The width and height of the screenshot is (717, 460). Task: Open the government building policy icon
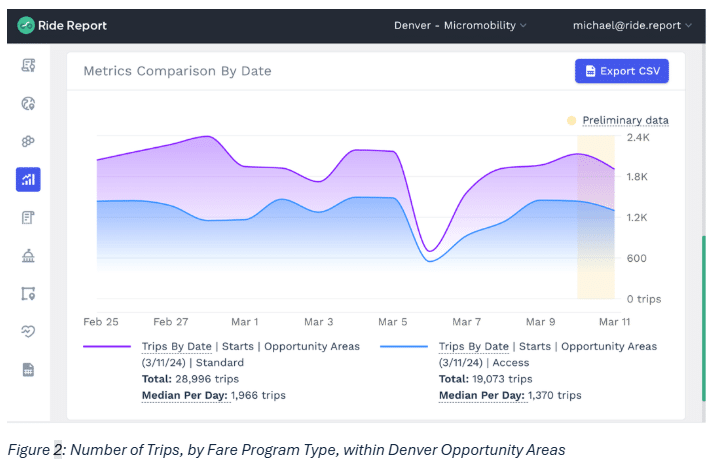(x=29, y=256)
